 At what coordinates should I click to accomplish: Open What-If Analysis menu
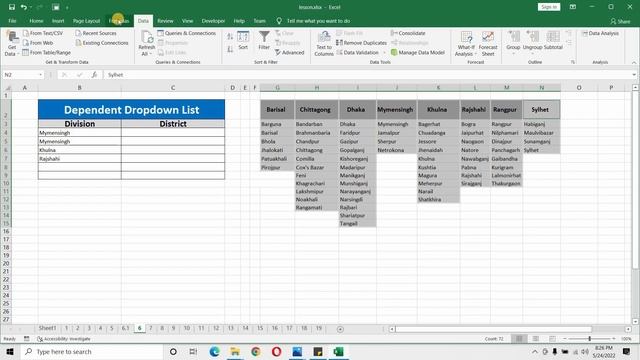click(465, 43)
